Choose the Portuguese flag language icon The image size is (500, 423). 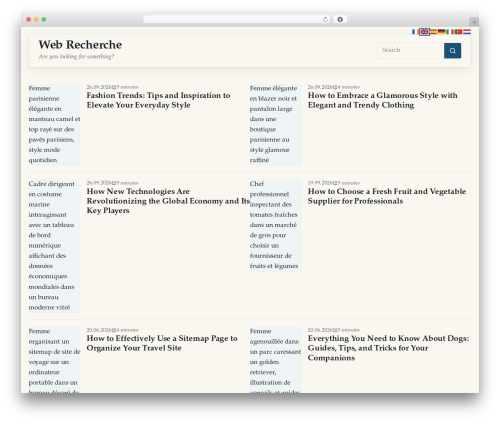point(458,32)
